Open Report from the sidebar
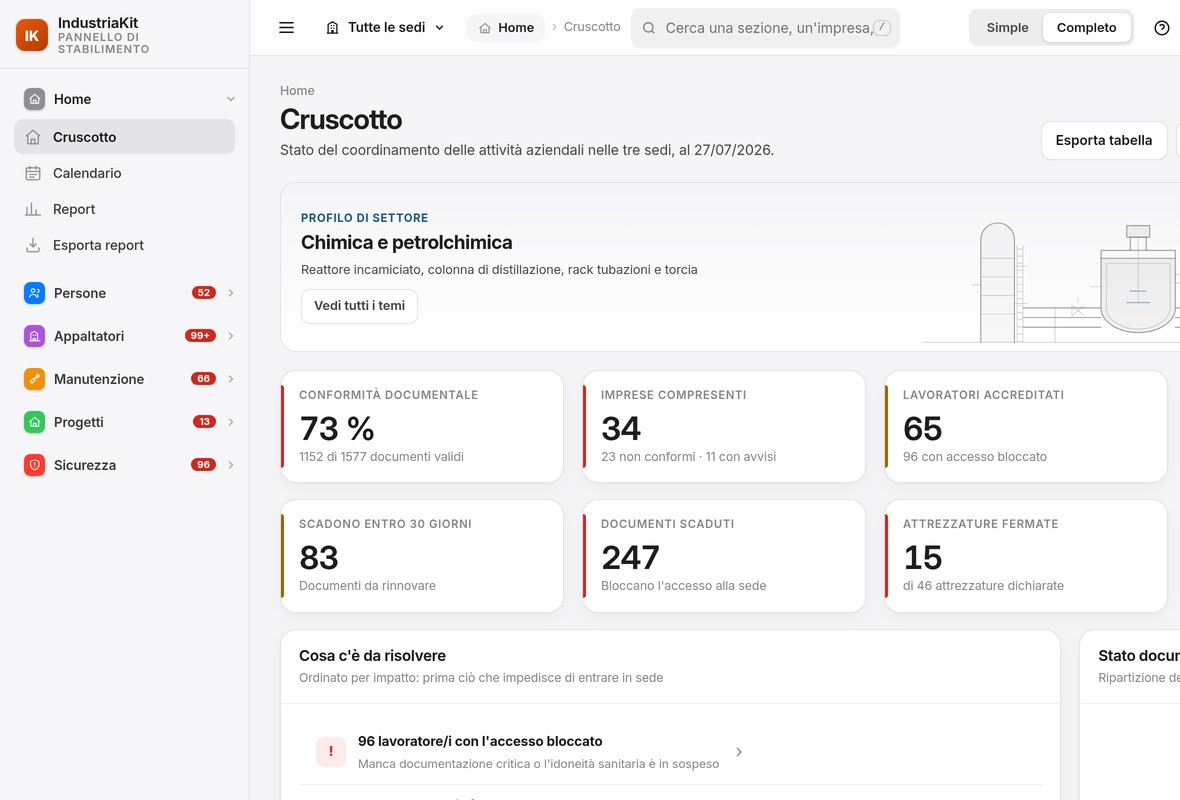1180x800 pixels. point(124,209)
